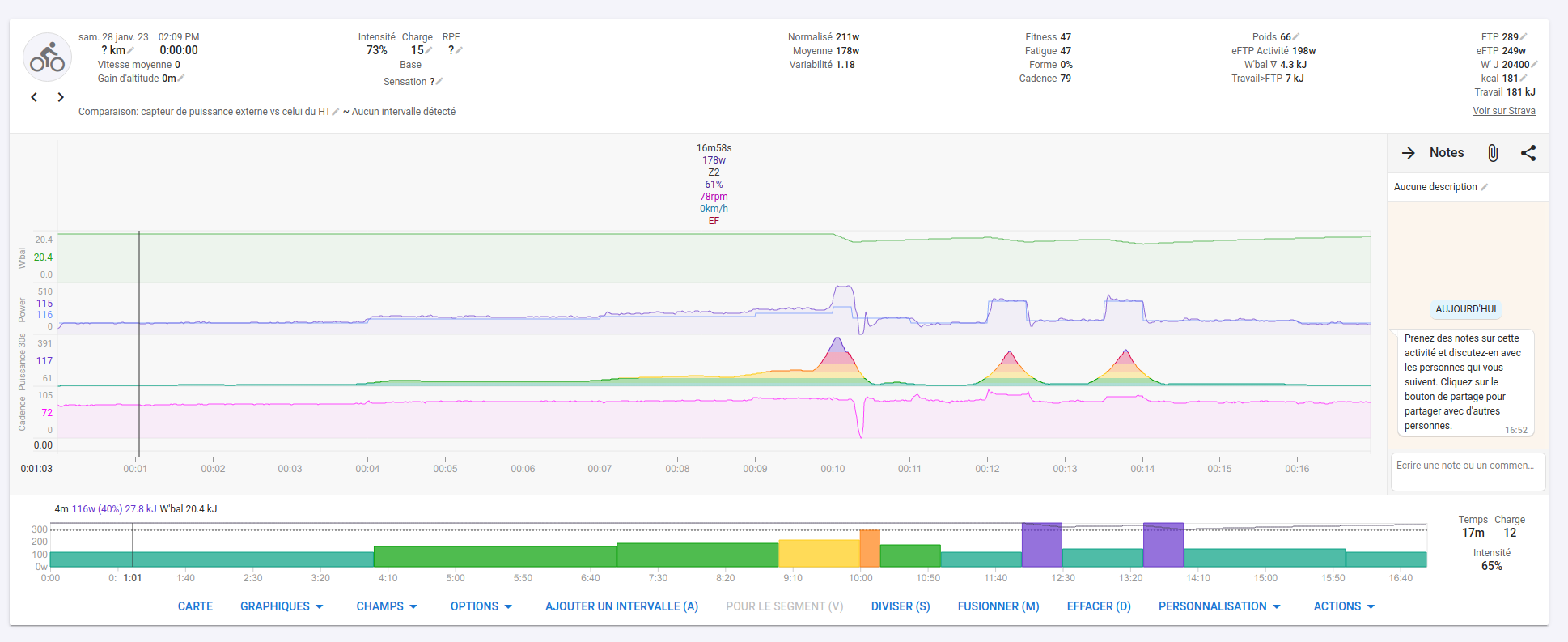Edit Charge value with its pencil icon
Viewport: 1568px width, 642px height.
click(429, 50)
